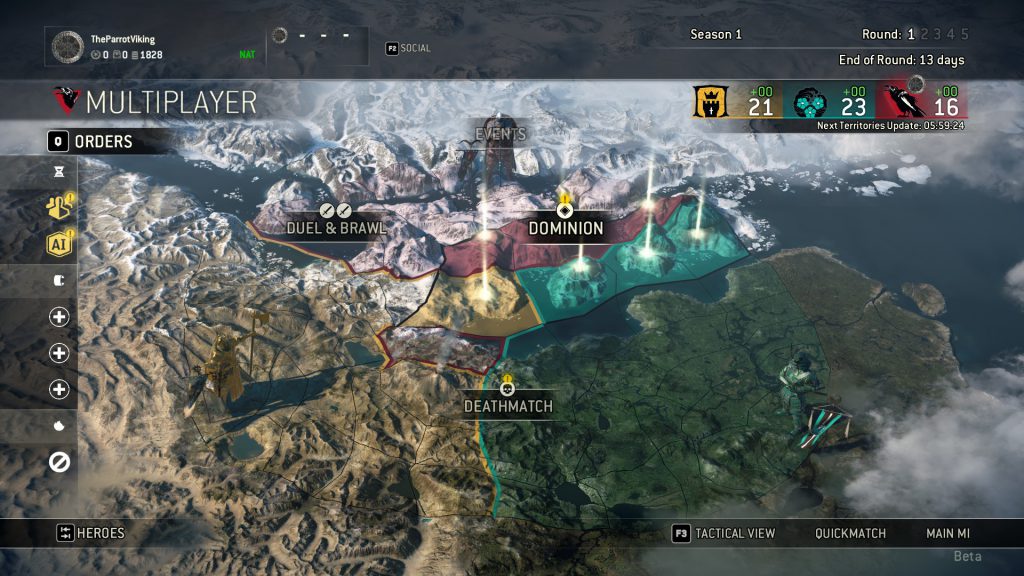Select the teal Samurai faction emblem
Viewport: 1024px width, 576px height.
pos(810,103)
